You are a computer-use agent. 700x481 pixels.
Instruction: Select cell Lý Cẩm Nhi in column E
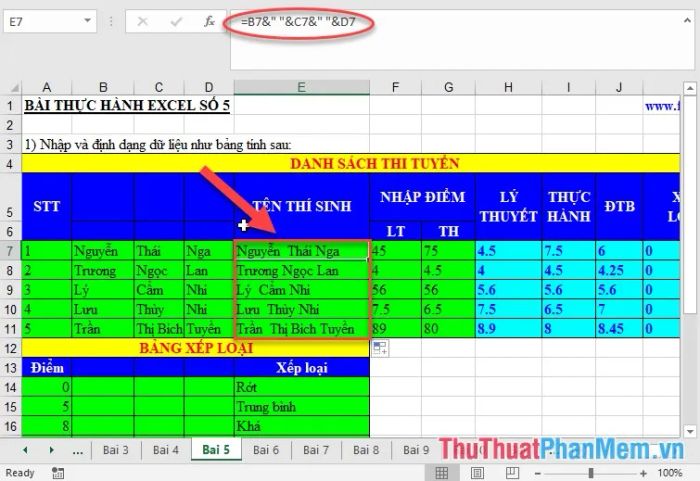pyautogui.click(x=302, y=290)
